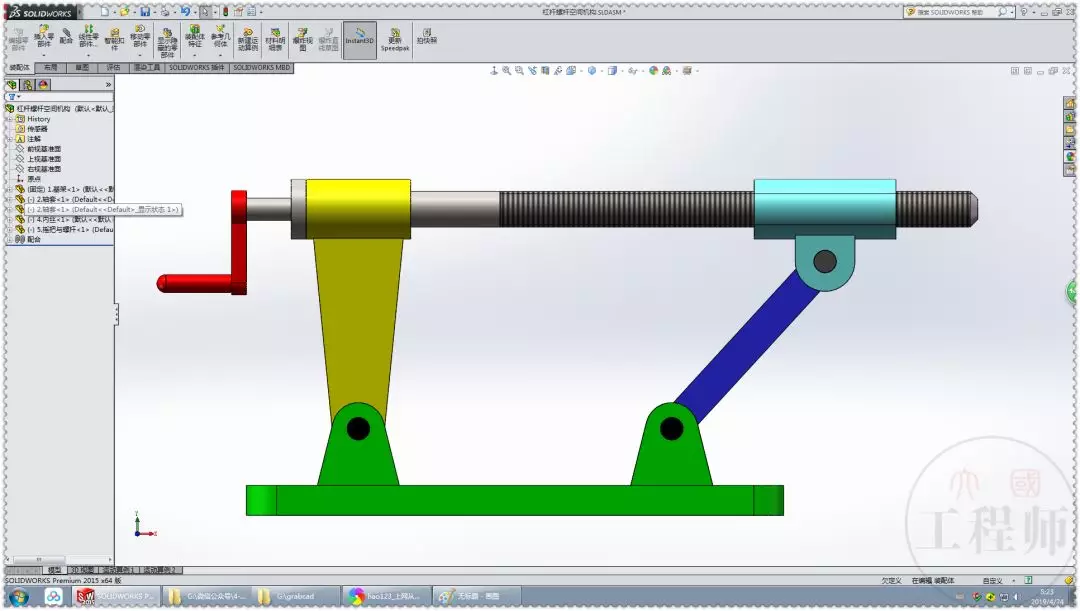Switch to the SOLIDWORKS MBD tab
This screenshot has height=611, width=1080.
coord(261,68)
